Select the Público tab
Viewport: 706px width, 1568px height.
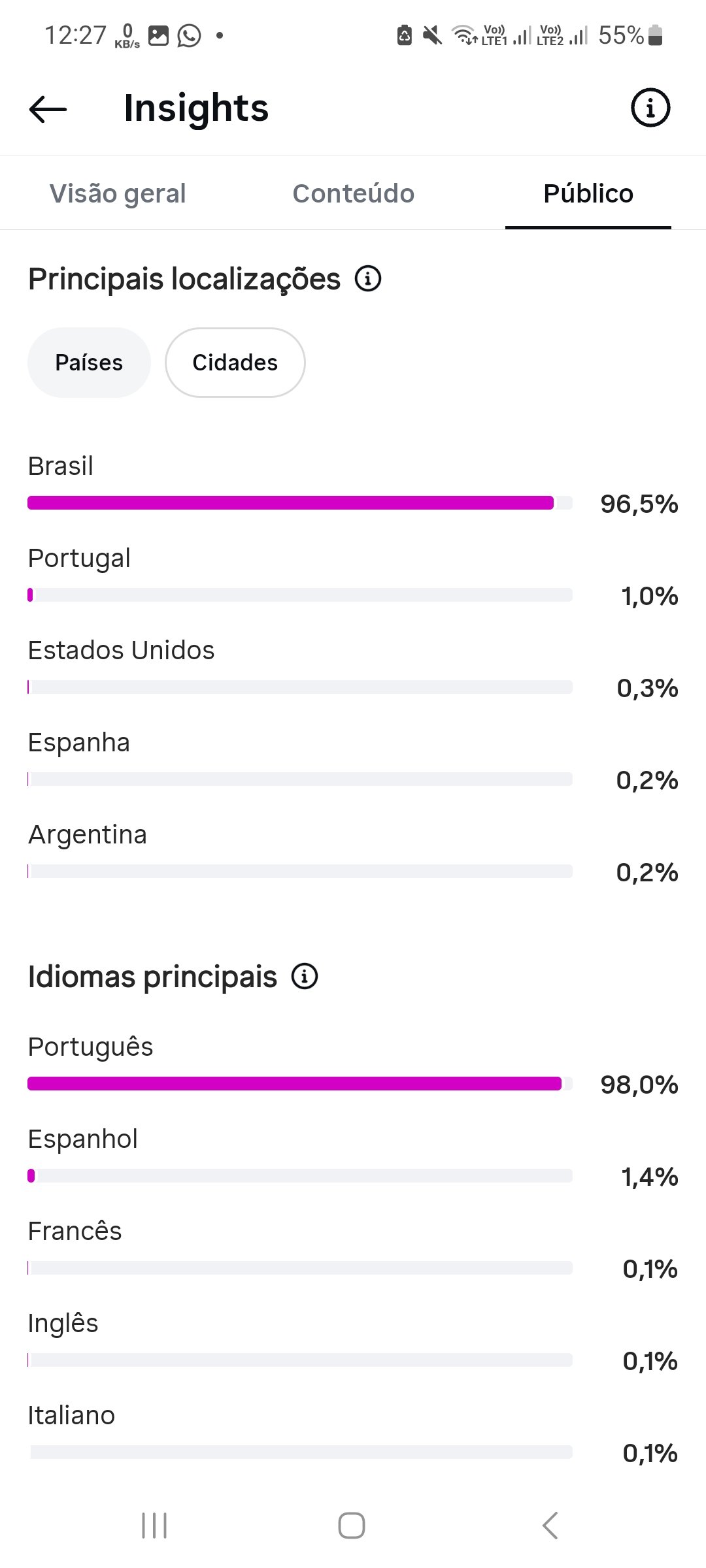(588, 193)
